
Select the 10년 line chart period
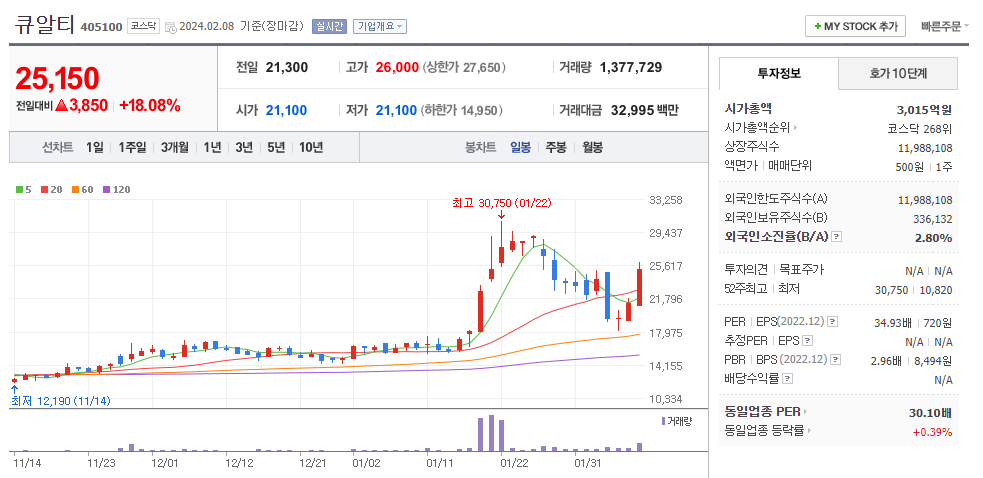(311, 147)
